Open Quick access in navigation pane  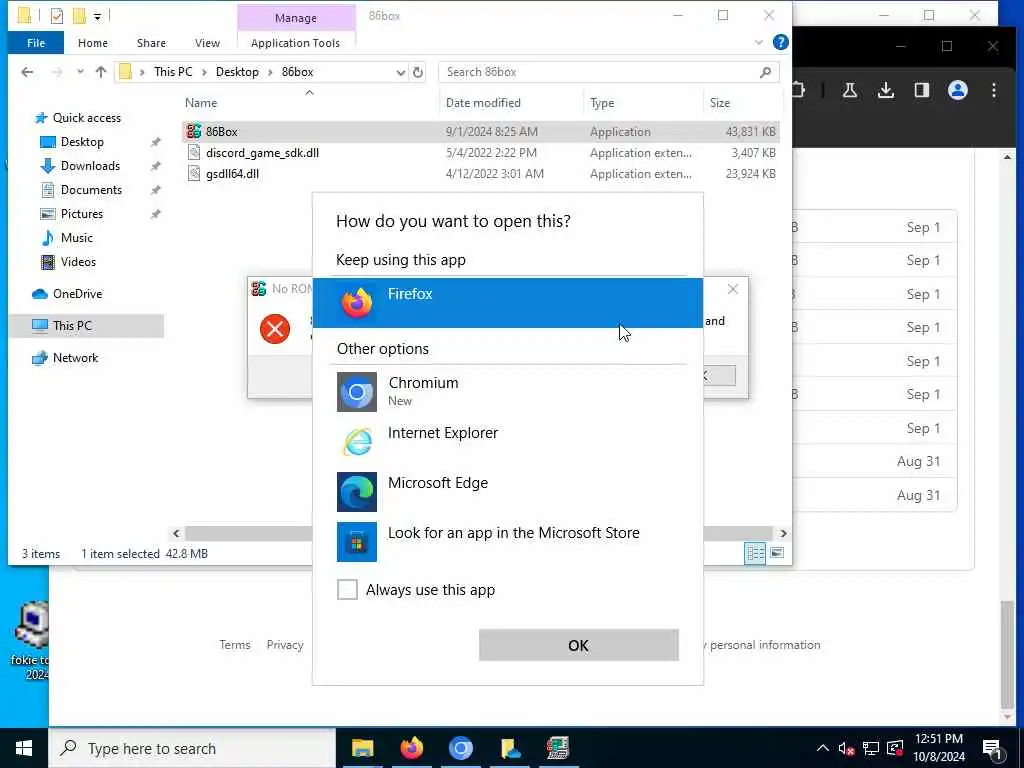(x=86, y=118)
